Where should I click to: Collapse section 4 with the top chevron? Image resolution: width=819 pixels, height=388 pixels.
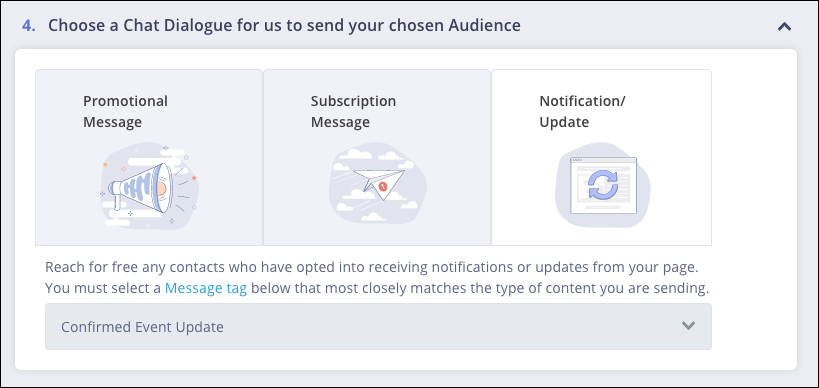point(784,26)
